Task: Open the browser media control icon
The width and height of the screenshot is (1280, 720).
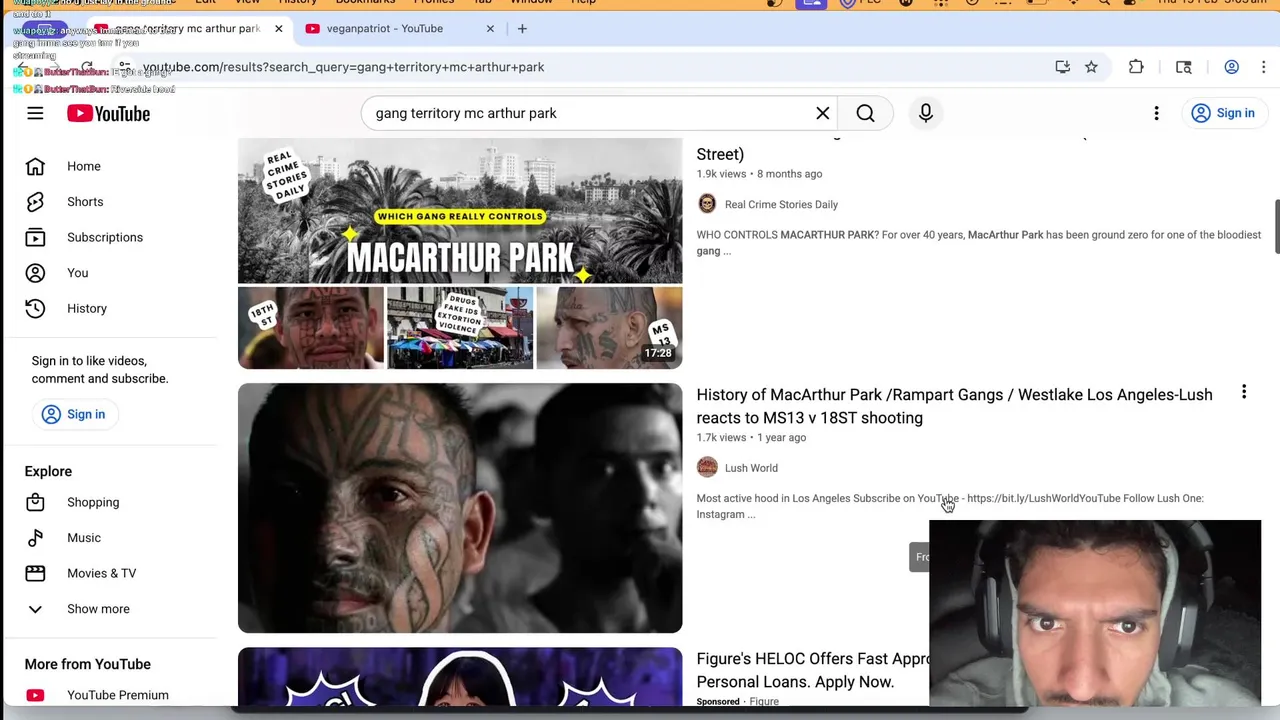Action: (x=1184, y=67)
